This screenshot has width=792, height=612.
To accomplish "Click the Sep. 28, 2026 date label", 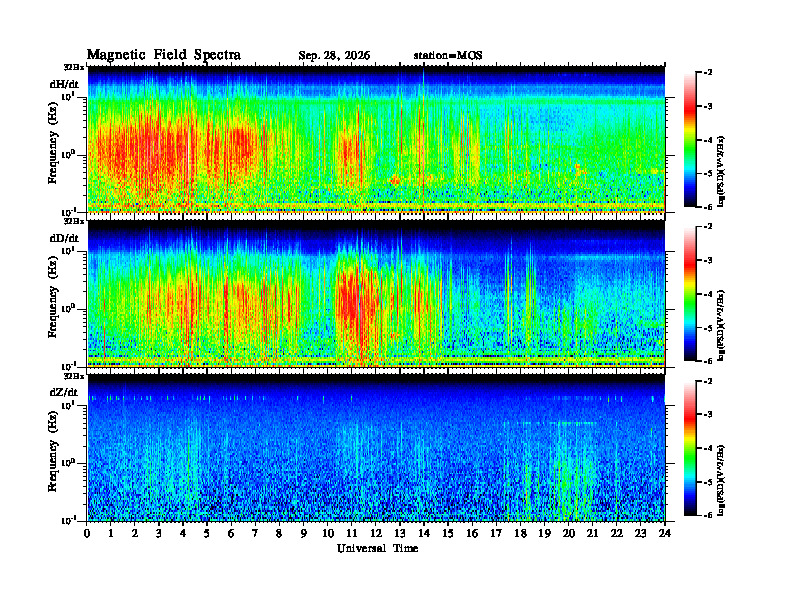I will coord(334,56).
